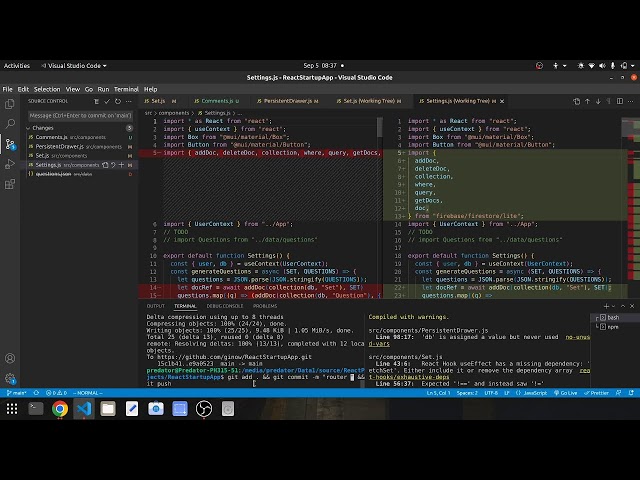
Task: Go to next change arrow in diff editor
Action: (x=598, y=101)
